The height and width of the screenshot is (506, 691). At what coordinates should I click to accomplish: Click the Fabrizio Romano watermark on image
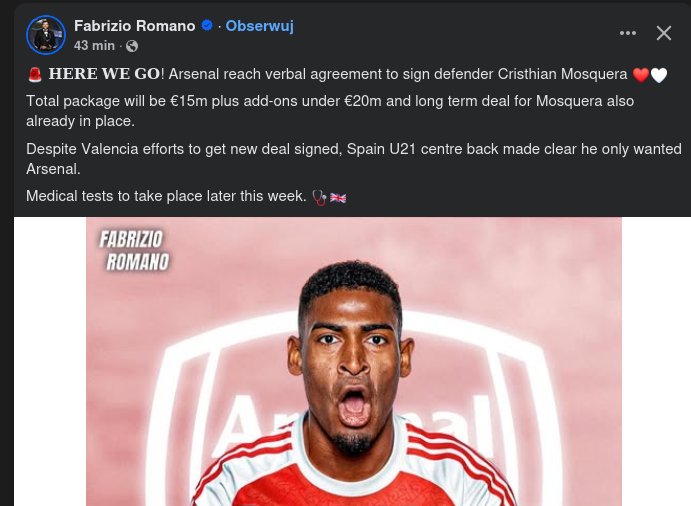[134, 250]
